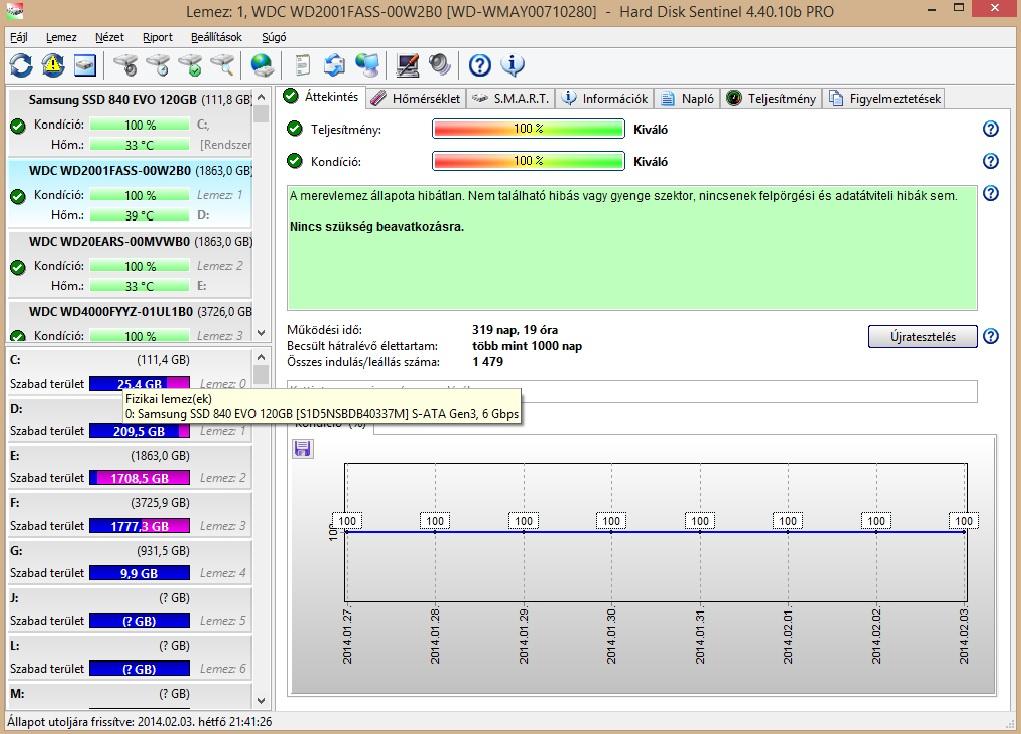1021x734 pixels.
Task: Select Samsung SSD 840 EVO 120GB disk
Action: pyautogui.click(x=130, y=122)
